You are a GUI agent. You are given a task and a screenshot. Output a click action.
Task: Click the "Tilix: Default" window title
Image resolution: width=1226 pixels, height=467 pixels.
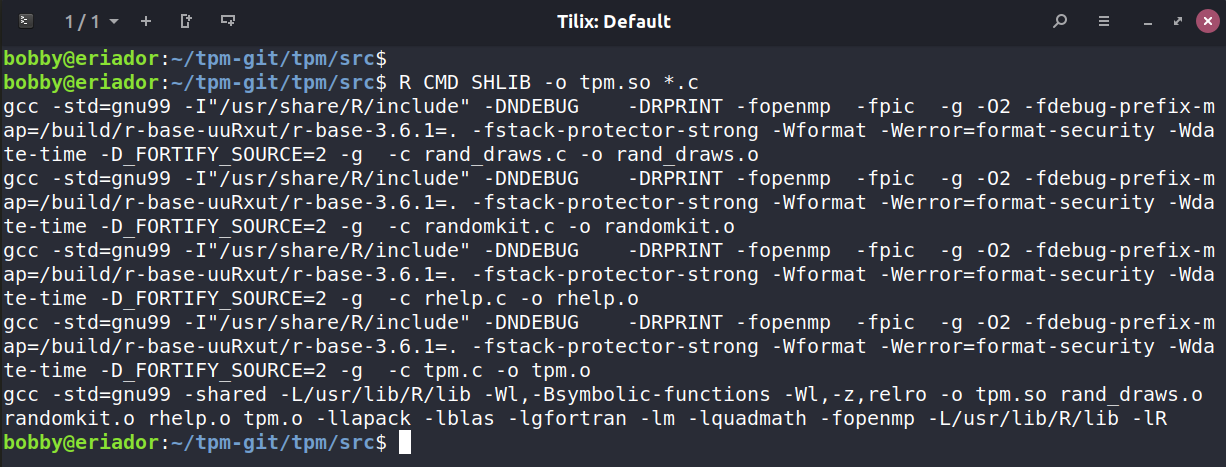coord(613,21)
